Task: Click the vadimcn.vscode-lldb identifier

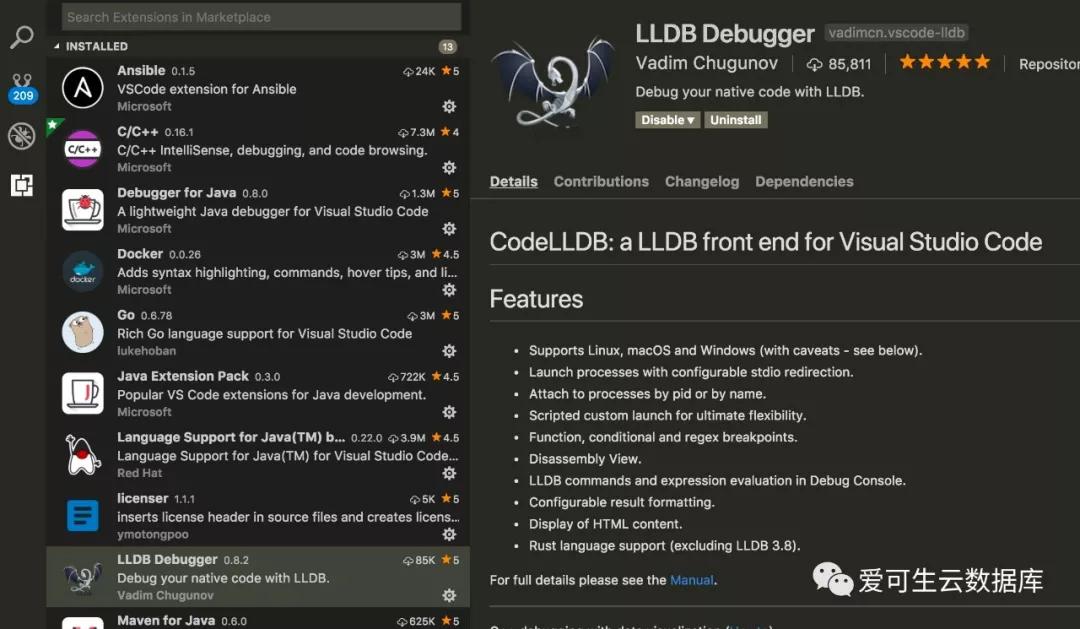Action: point(897,32)
